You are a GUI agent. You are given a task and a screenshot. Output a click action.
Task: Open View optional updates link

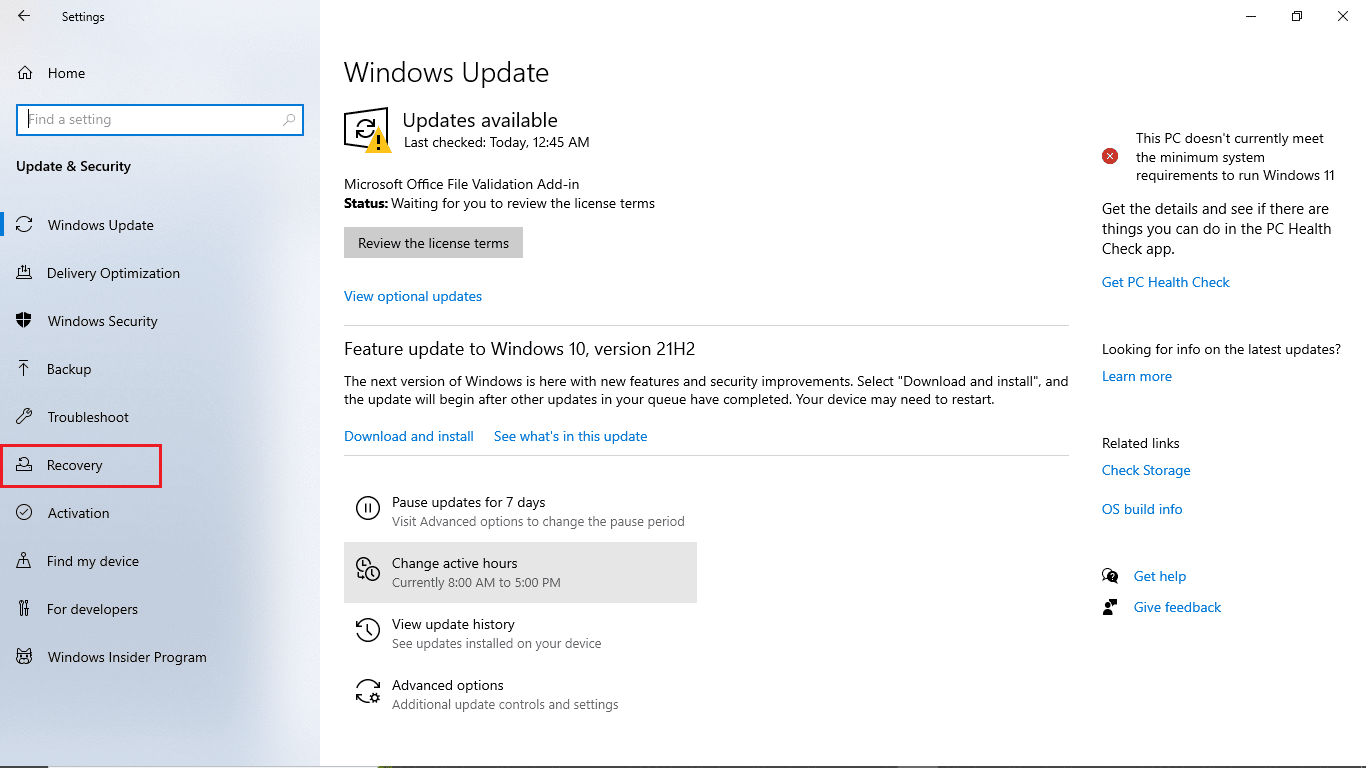tap(413, 296)
